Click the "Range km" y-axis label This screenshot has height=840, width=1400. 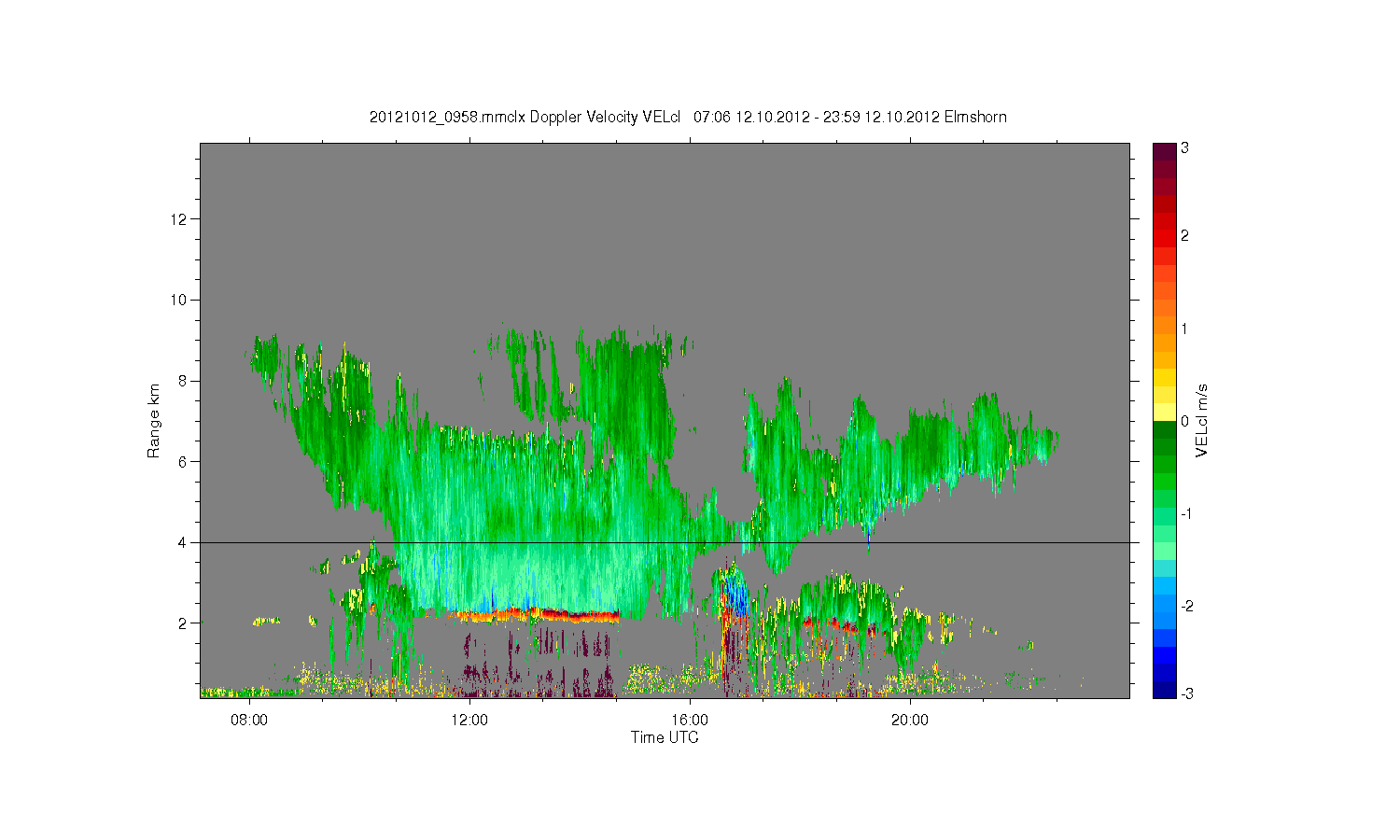154,421
